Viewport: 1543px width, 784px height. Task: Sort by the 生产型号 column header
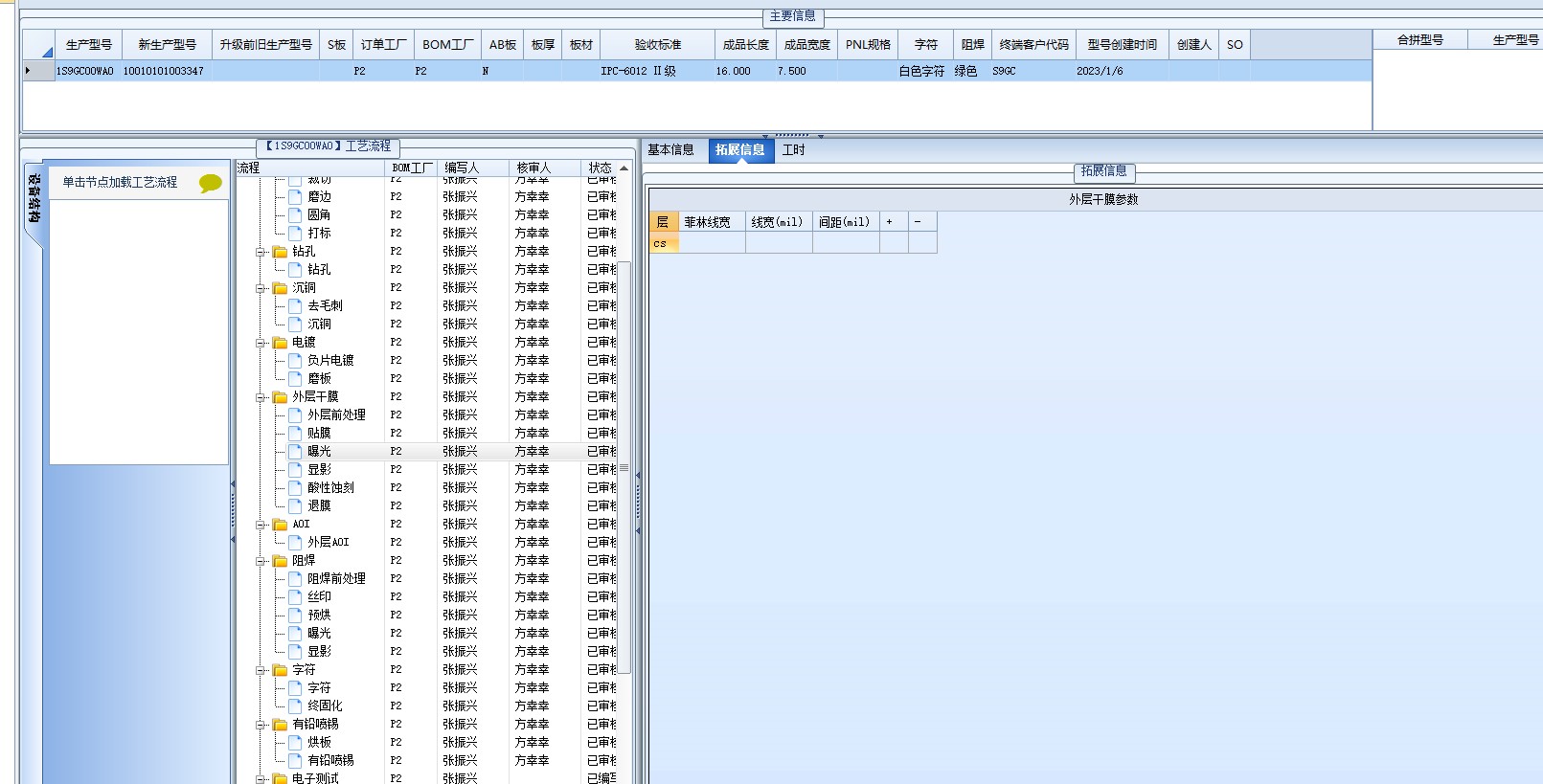coord(88,45)
